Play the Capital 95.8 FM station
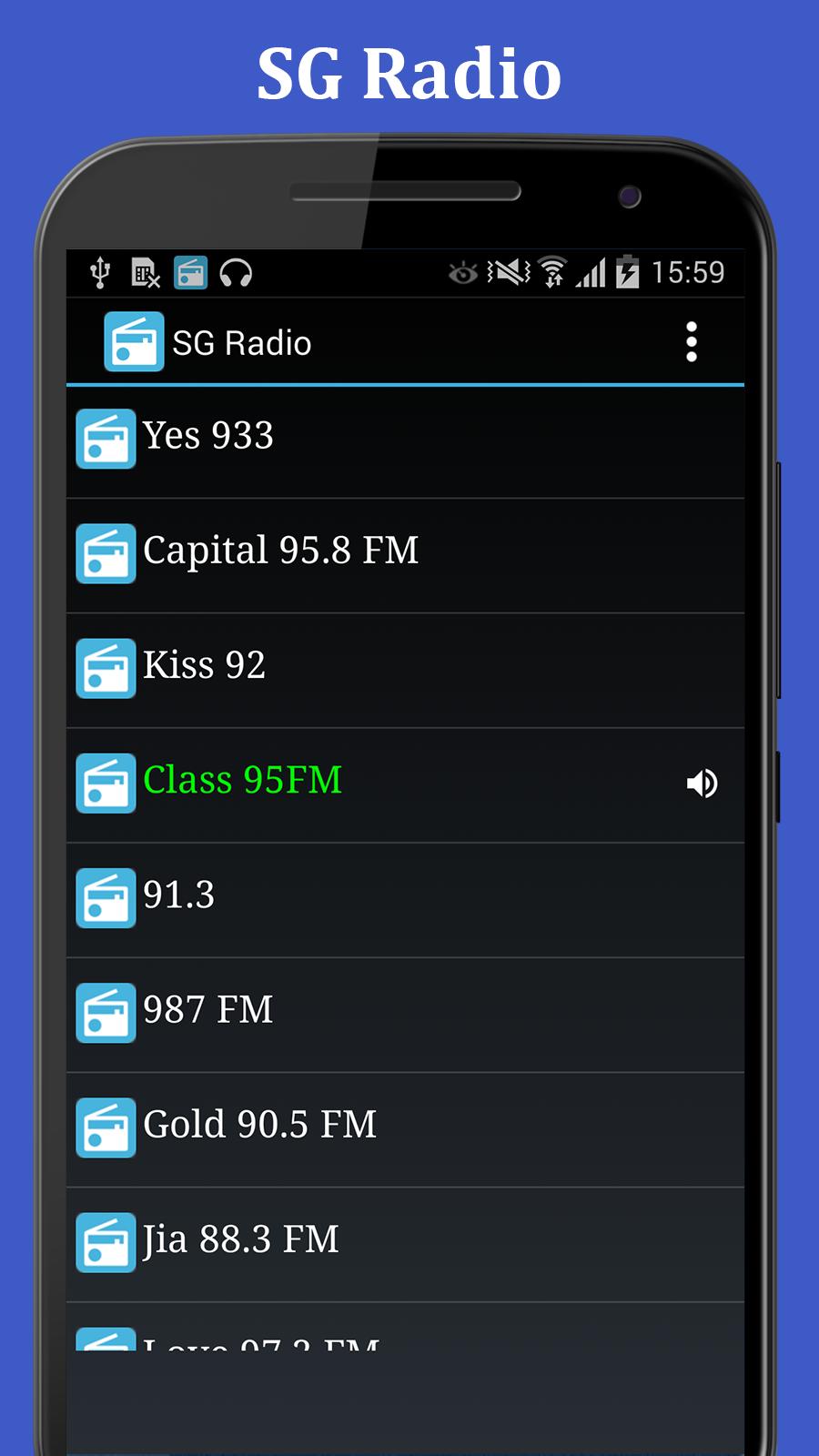This screenshot has width=819, height=1456. click(405, 555)
